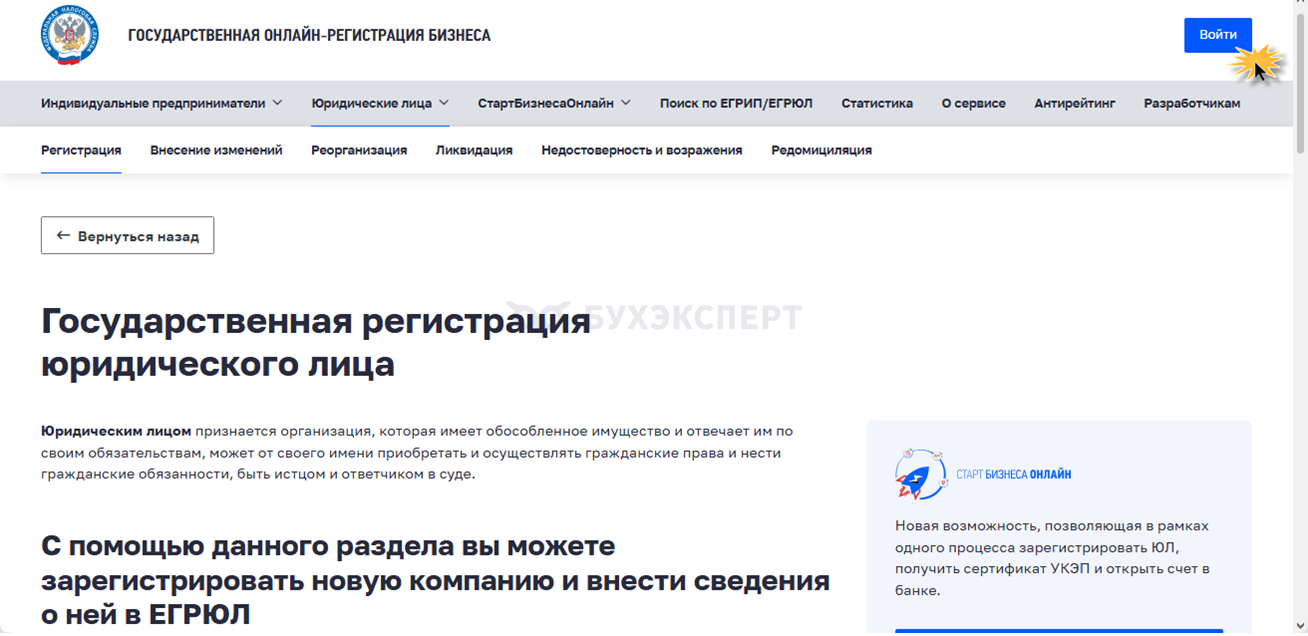The width and height of the screenshot is (1308, 636).
Task: Open the СтартБизнесаОнлайн menu item
Action: coord(554,103)
